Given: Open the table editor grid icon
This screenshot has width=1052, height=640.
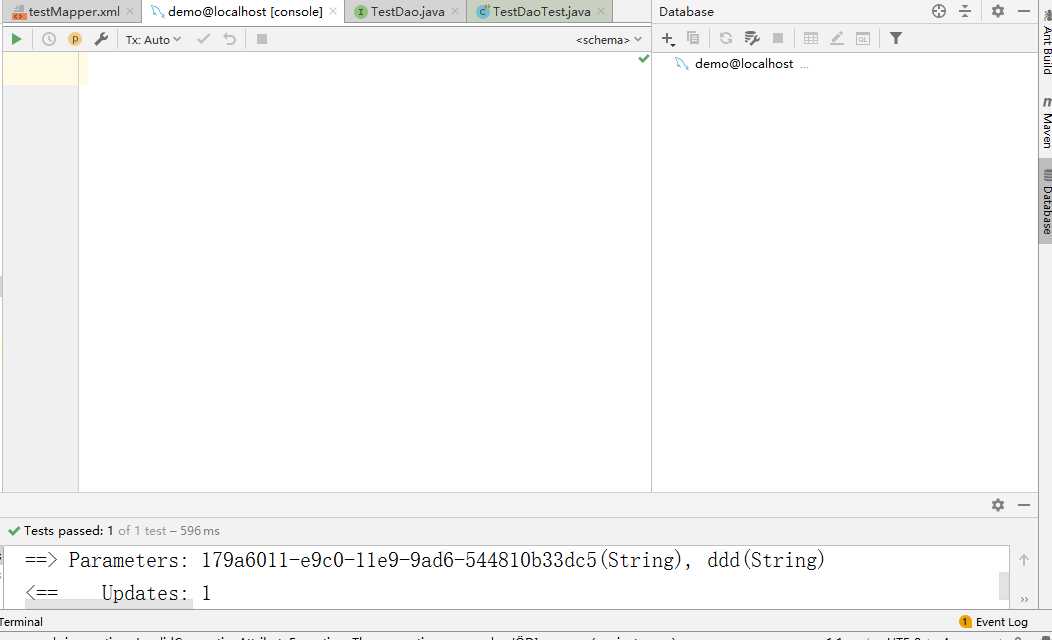Looking at the screenshot, I should tap(810, 38).
